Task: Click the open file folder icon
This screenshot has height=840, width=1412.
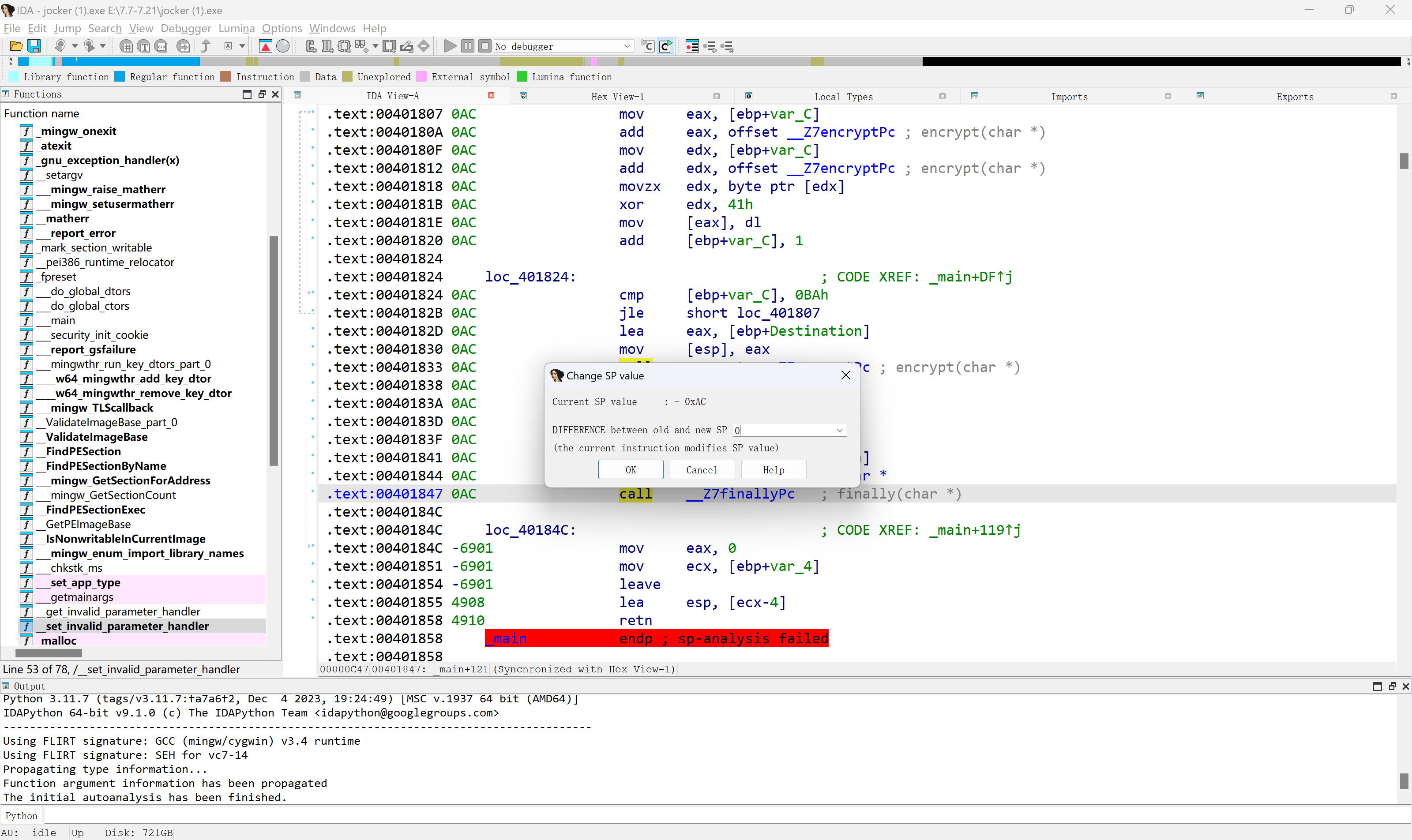Action: (x=16, y=46)
